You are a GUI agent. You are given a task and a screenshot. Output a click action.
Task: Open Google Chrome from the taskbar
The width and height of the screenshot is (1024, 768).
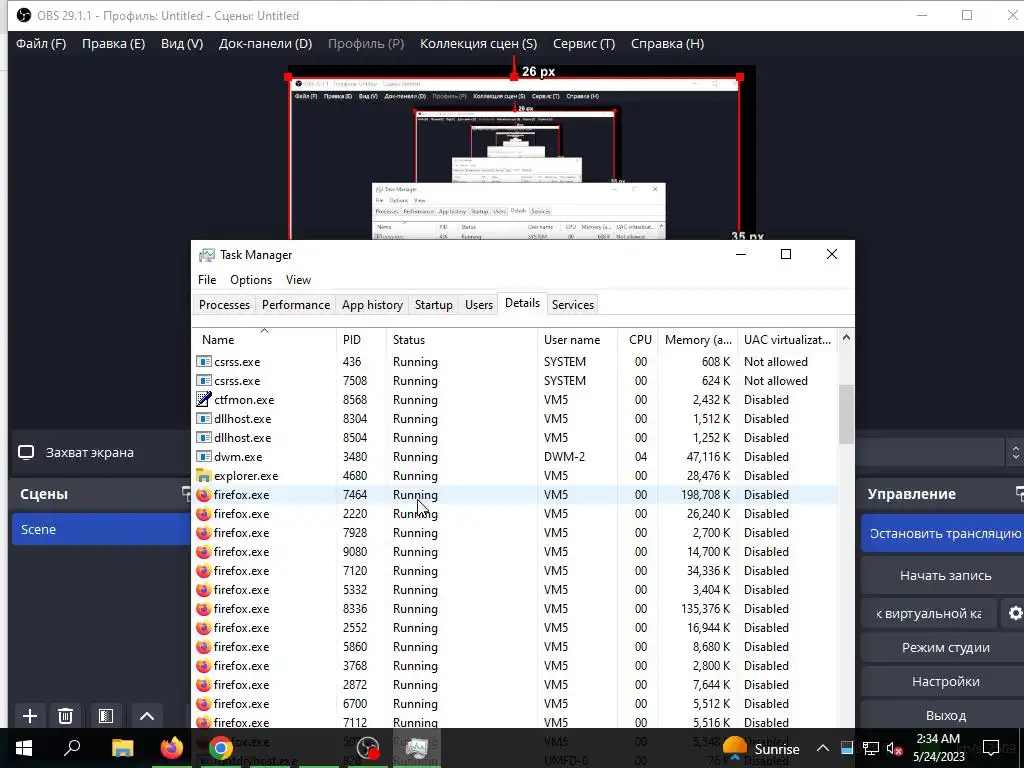pos(221,748)
